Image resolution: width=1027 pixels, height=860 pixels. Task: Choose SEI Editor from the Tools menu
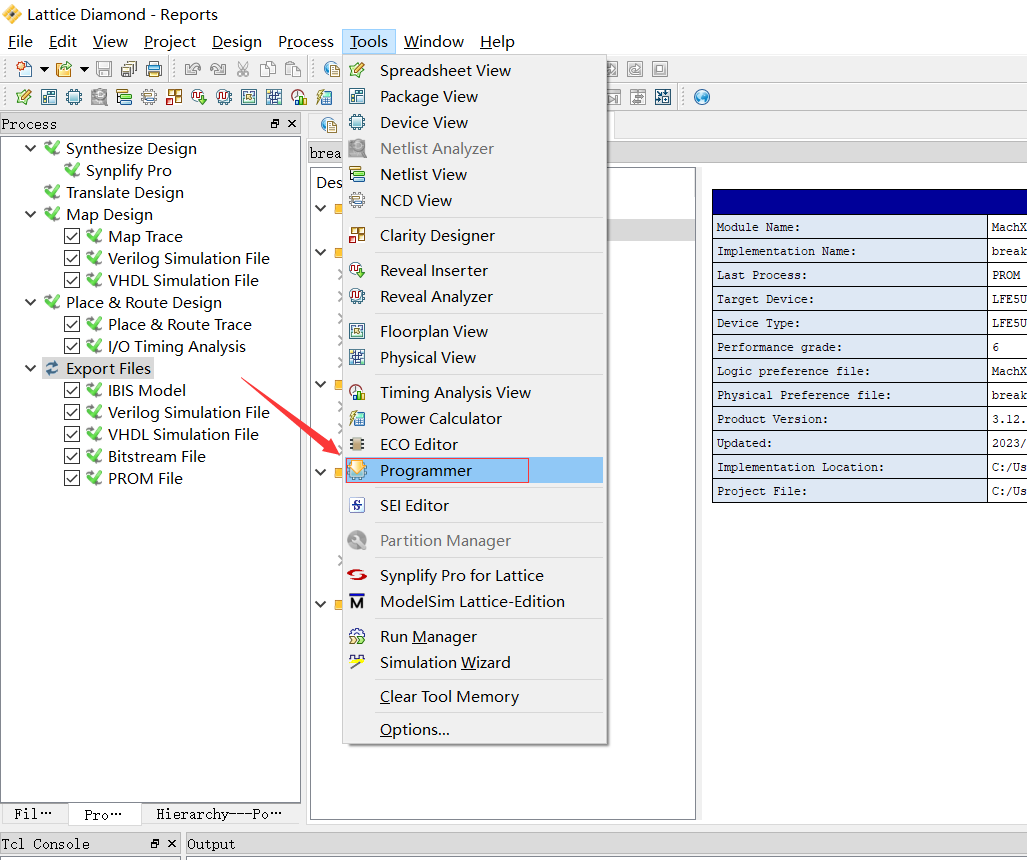tap(474, 506)
